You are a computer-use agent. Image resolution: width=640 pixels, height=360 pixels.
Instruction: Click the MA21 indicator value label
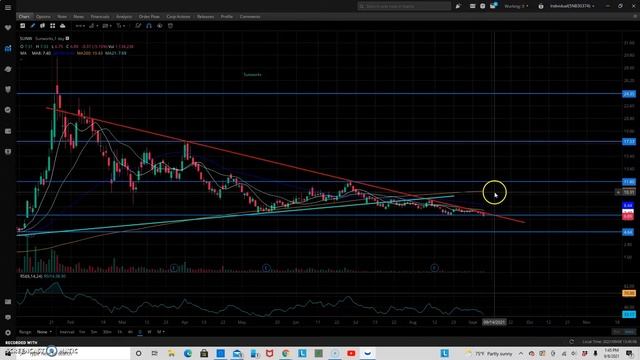tap(116, 53)
